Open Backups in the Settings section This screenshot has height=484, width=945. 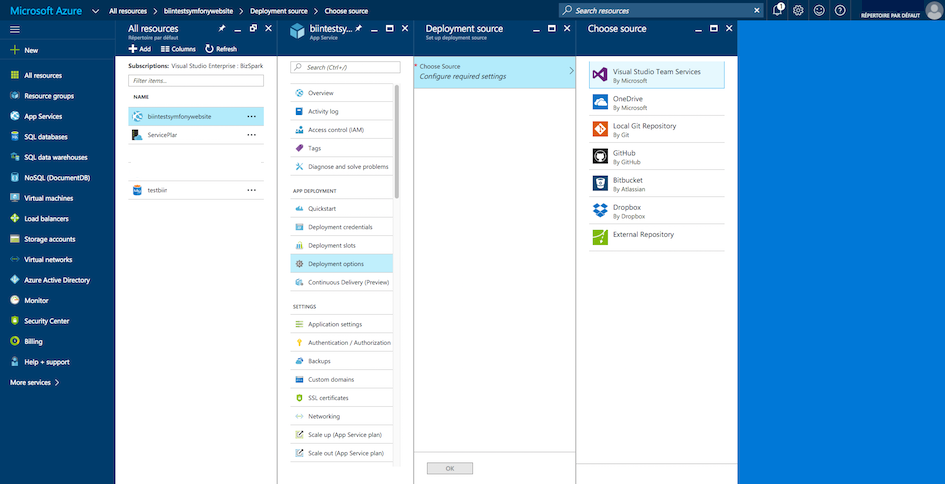click(342, 361)
